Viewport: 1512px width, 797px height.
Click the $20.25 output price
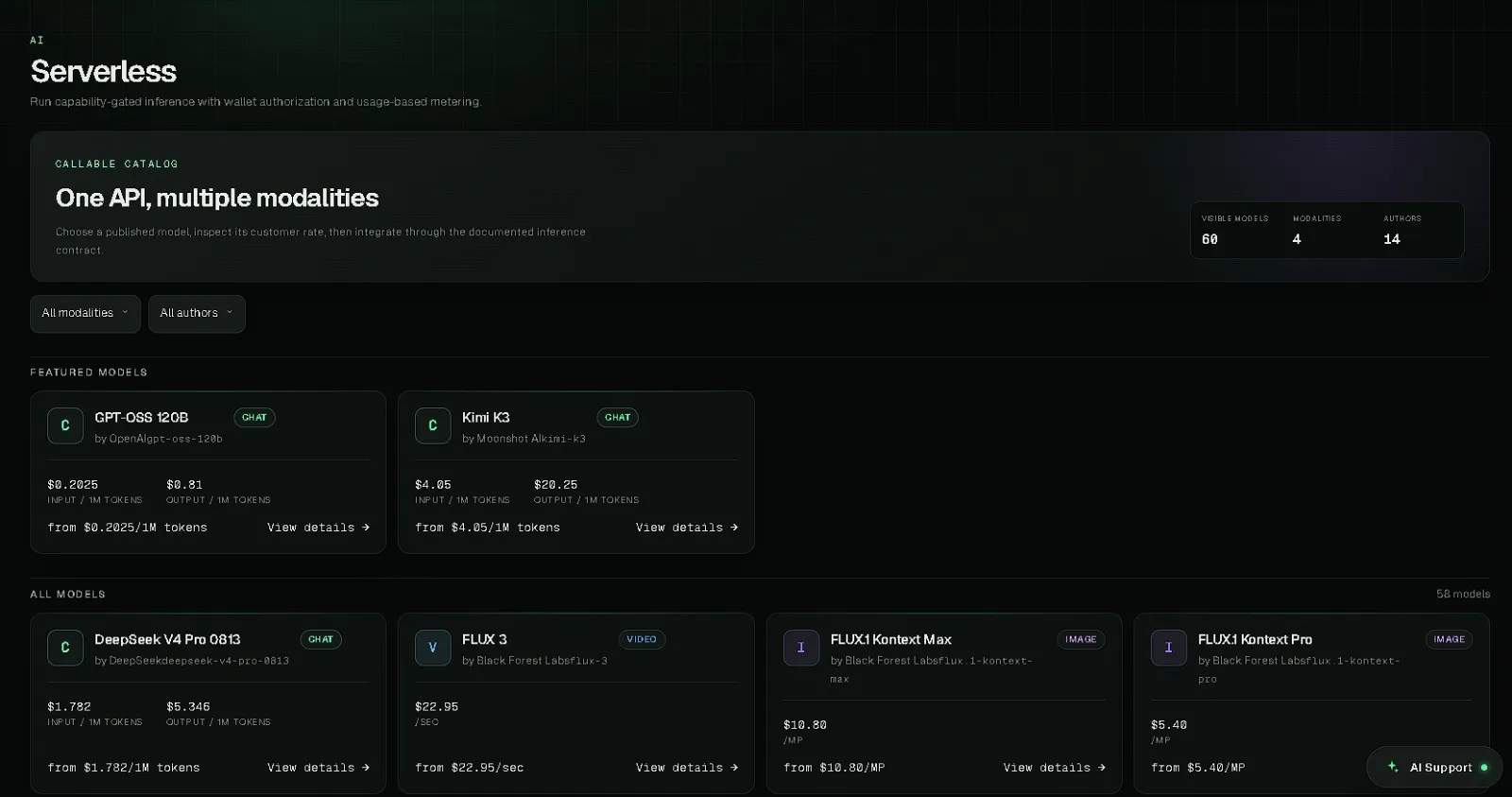556,484
